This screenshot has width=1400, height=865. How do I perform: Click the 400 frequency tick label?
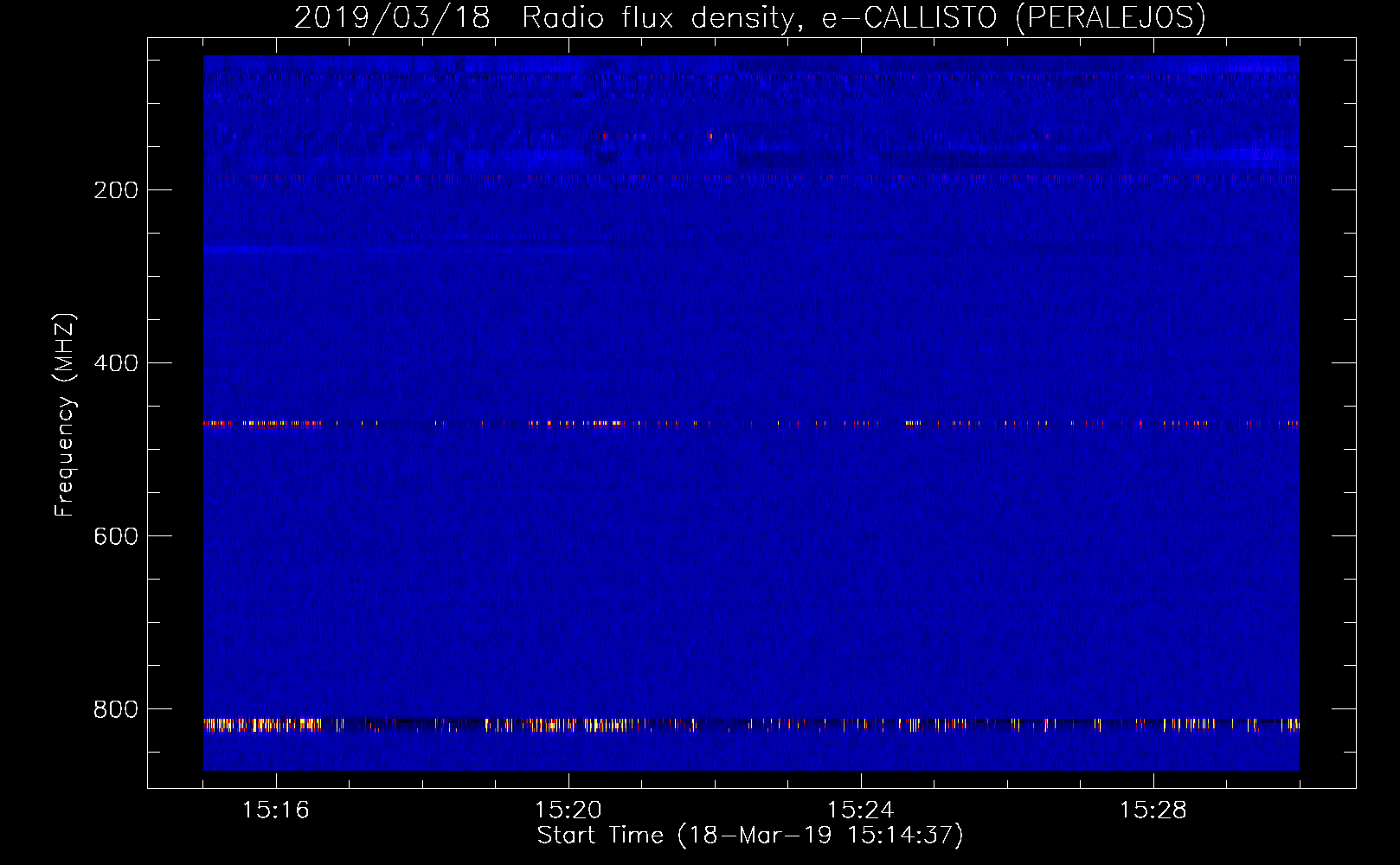coord(116,363)
